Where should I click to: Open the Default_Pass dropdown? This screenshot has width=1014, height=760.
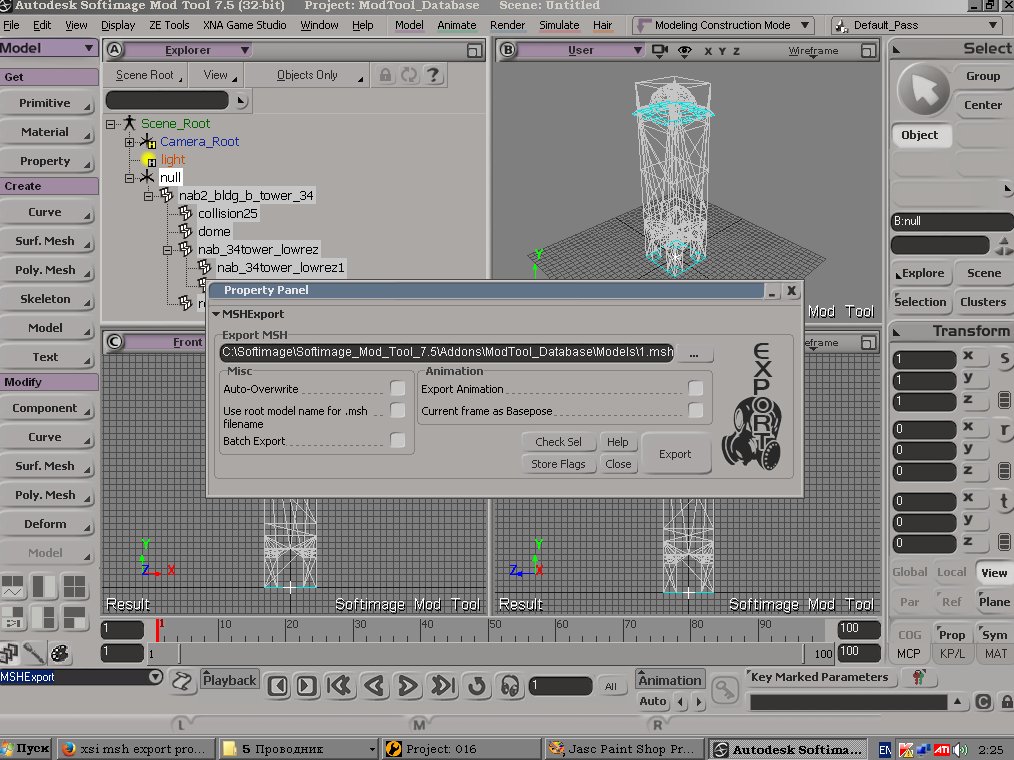918,25
